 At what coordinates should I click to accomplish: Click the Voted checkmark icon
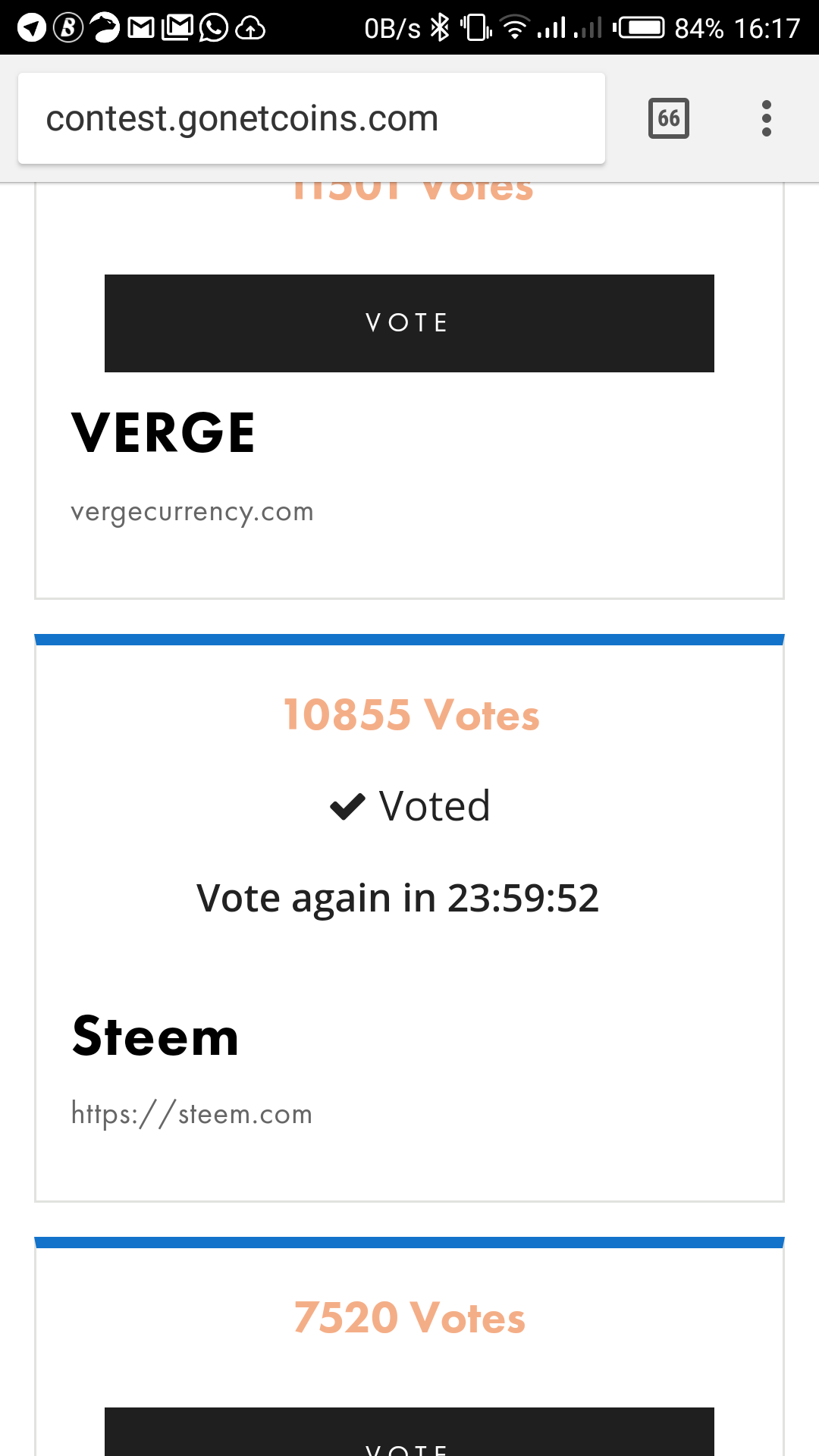[348, 806]
